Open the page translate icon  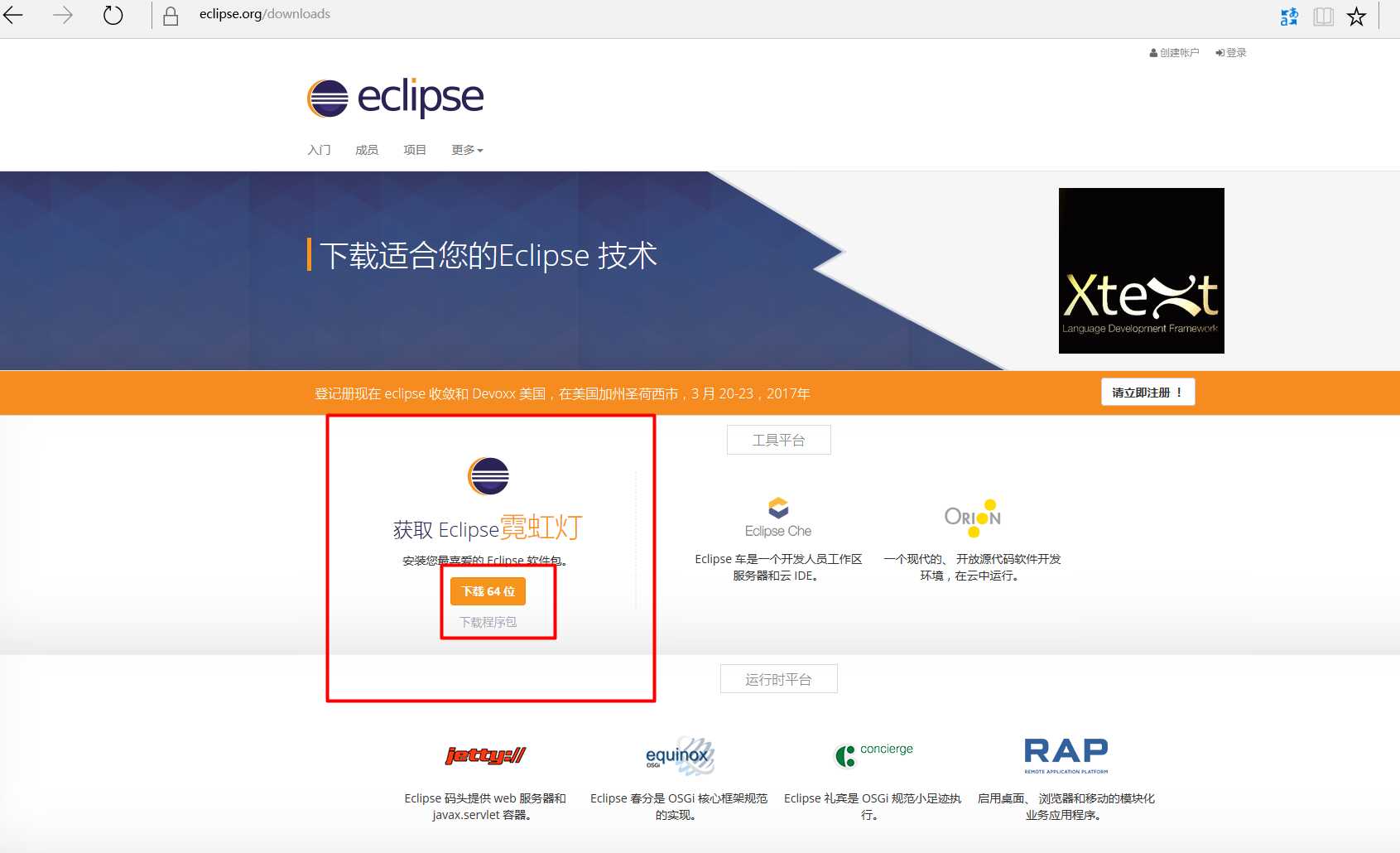point(1289,17)
